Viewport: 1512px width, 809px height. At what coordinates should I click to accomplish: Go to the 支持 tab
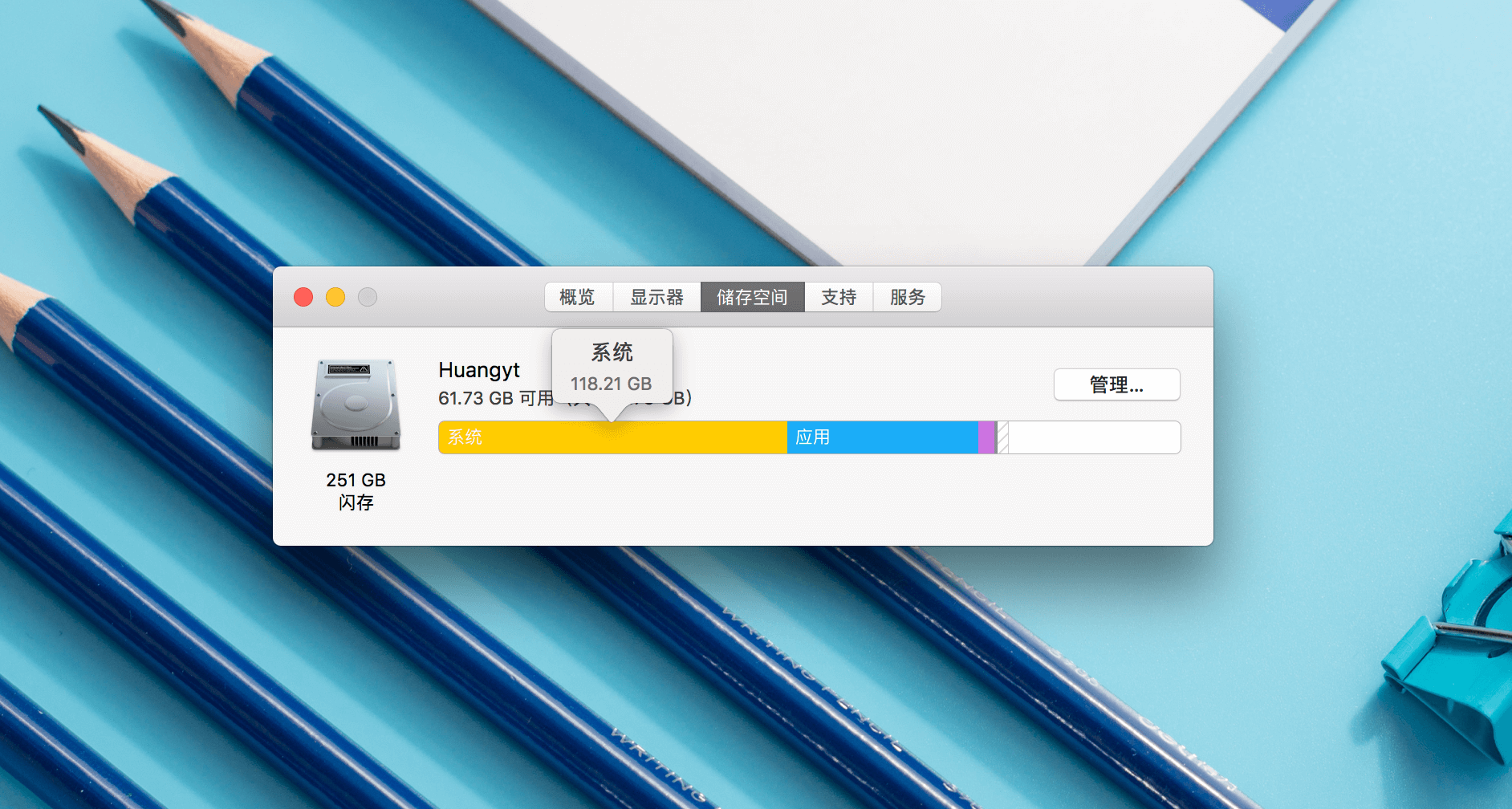[x=839, y=297]
